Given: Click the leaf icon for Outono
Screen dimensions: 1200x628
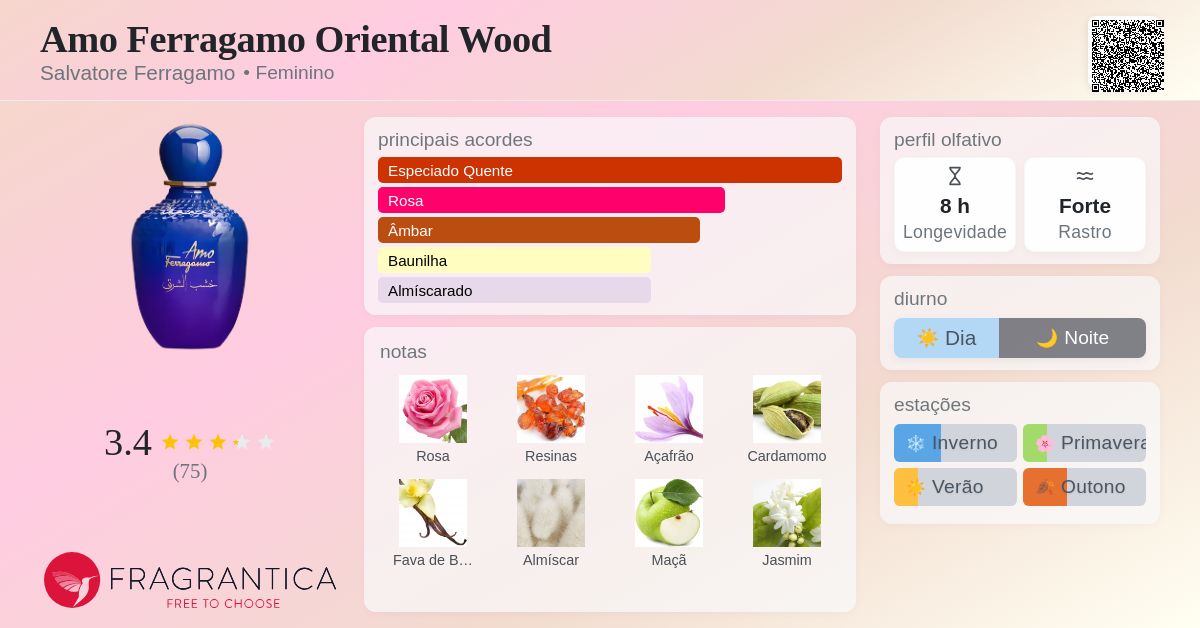Looking at the screenshot, I should coord(1044,487).
